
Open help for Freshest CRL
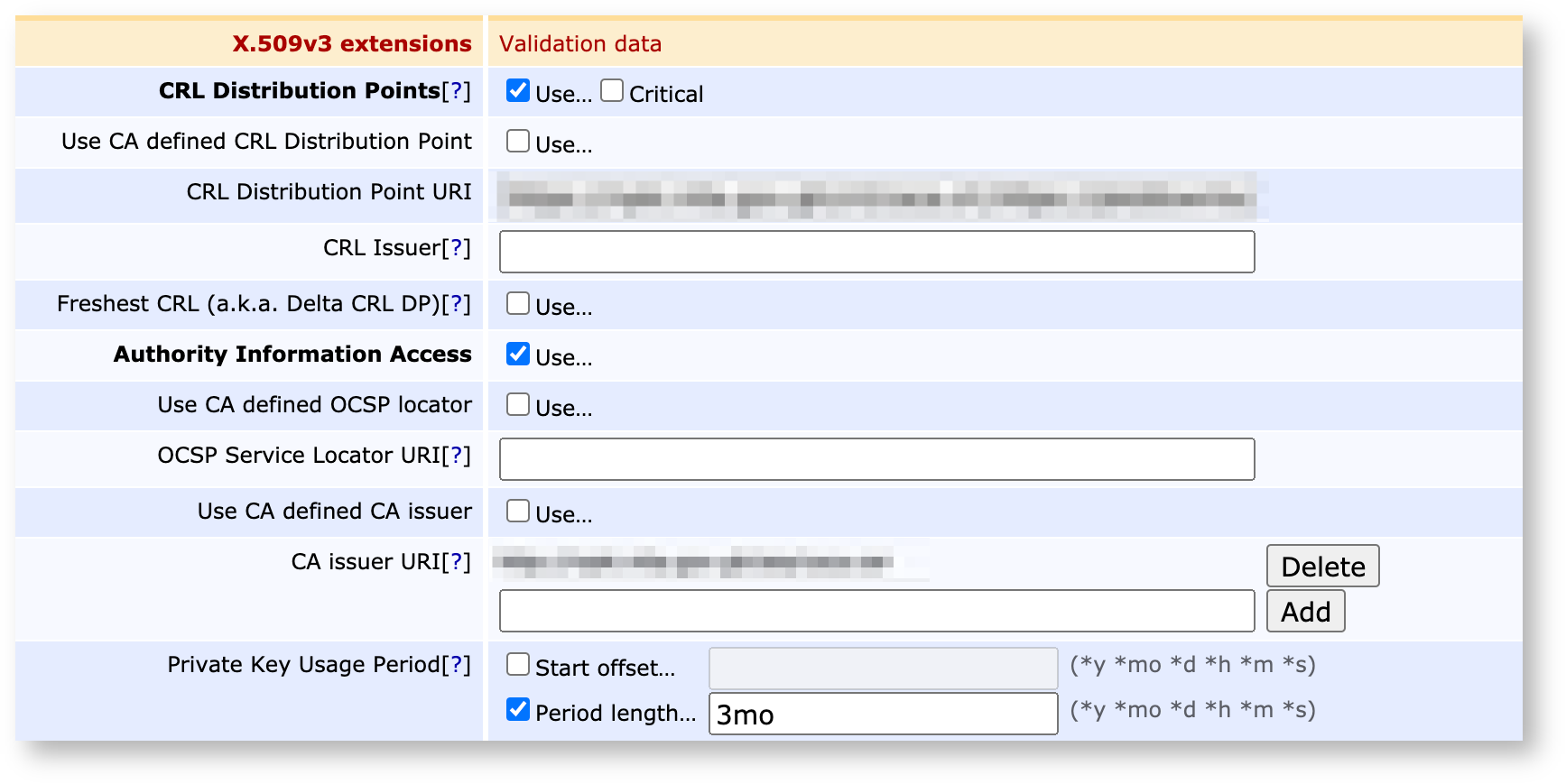click(456, 304)
